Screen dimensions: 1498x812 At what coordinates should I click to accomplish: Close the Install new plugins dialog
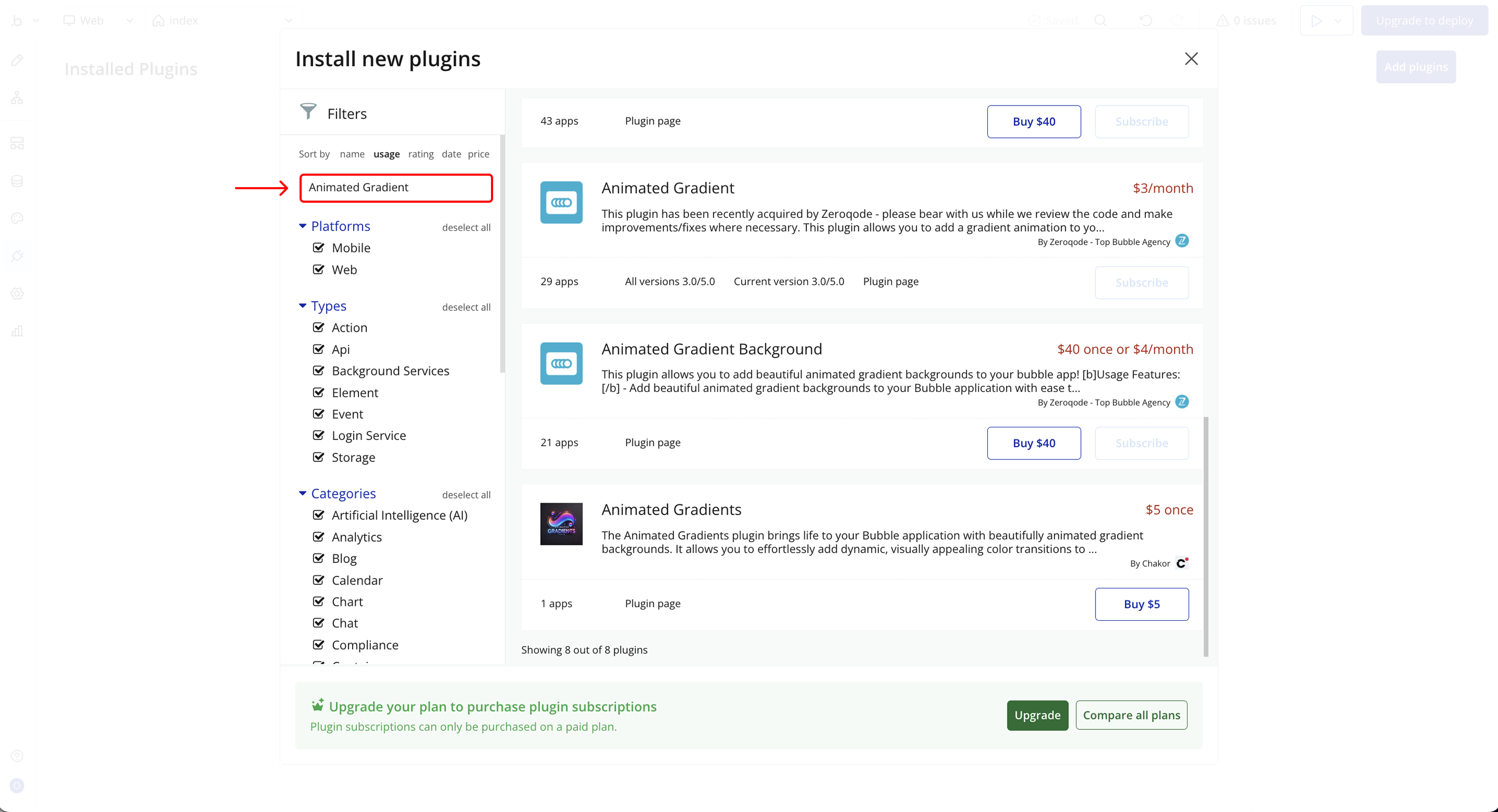tap(1191, 59)
